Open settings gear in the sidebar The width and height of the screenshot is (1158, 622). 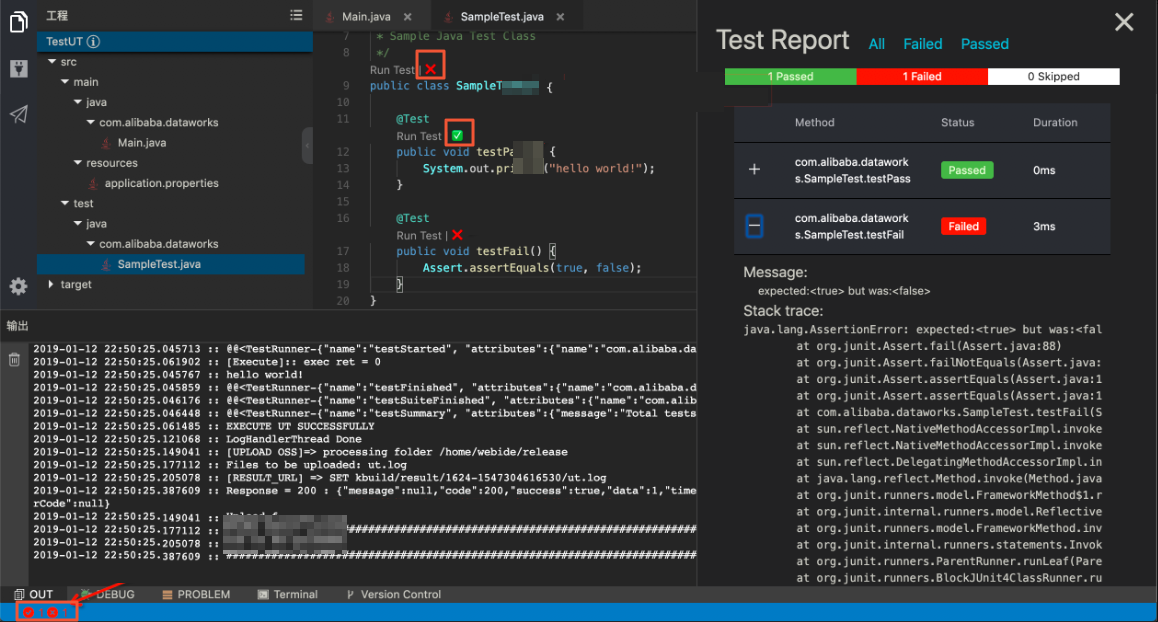[18, 287]
